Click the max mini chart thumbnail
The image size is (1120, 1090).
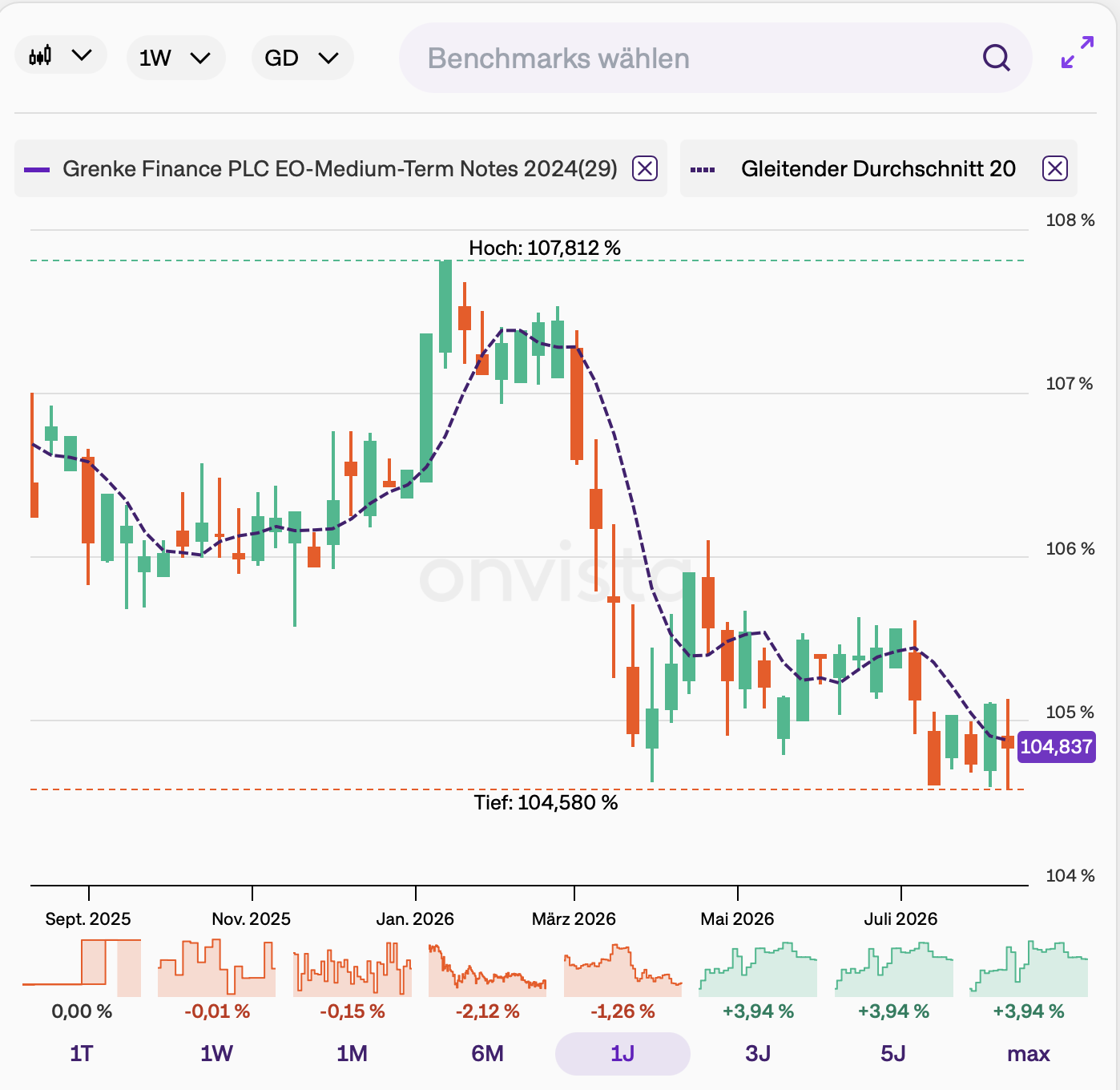click(x=1029, y=968)
